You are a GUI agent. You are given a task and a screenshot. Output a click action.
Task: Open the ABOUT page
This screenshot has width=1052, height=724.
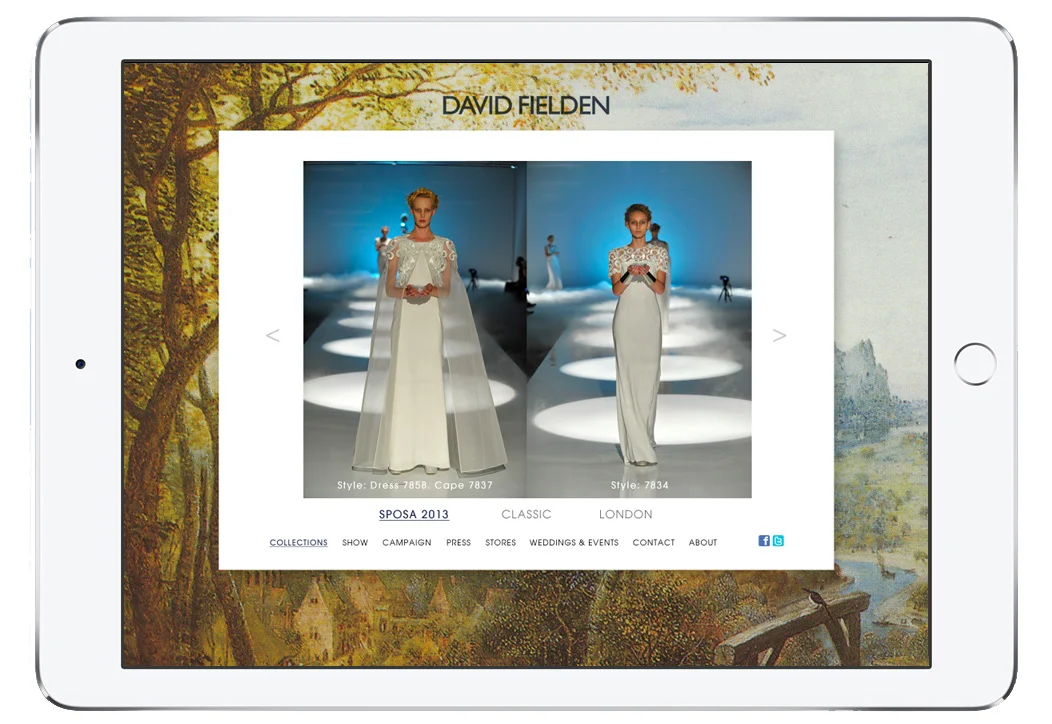point(702,542)
